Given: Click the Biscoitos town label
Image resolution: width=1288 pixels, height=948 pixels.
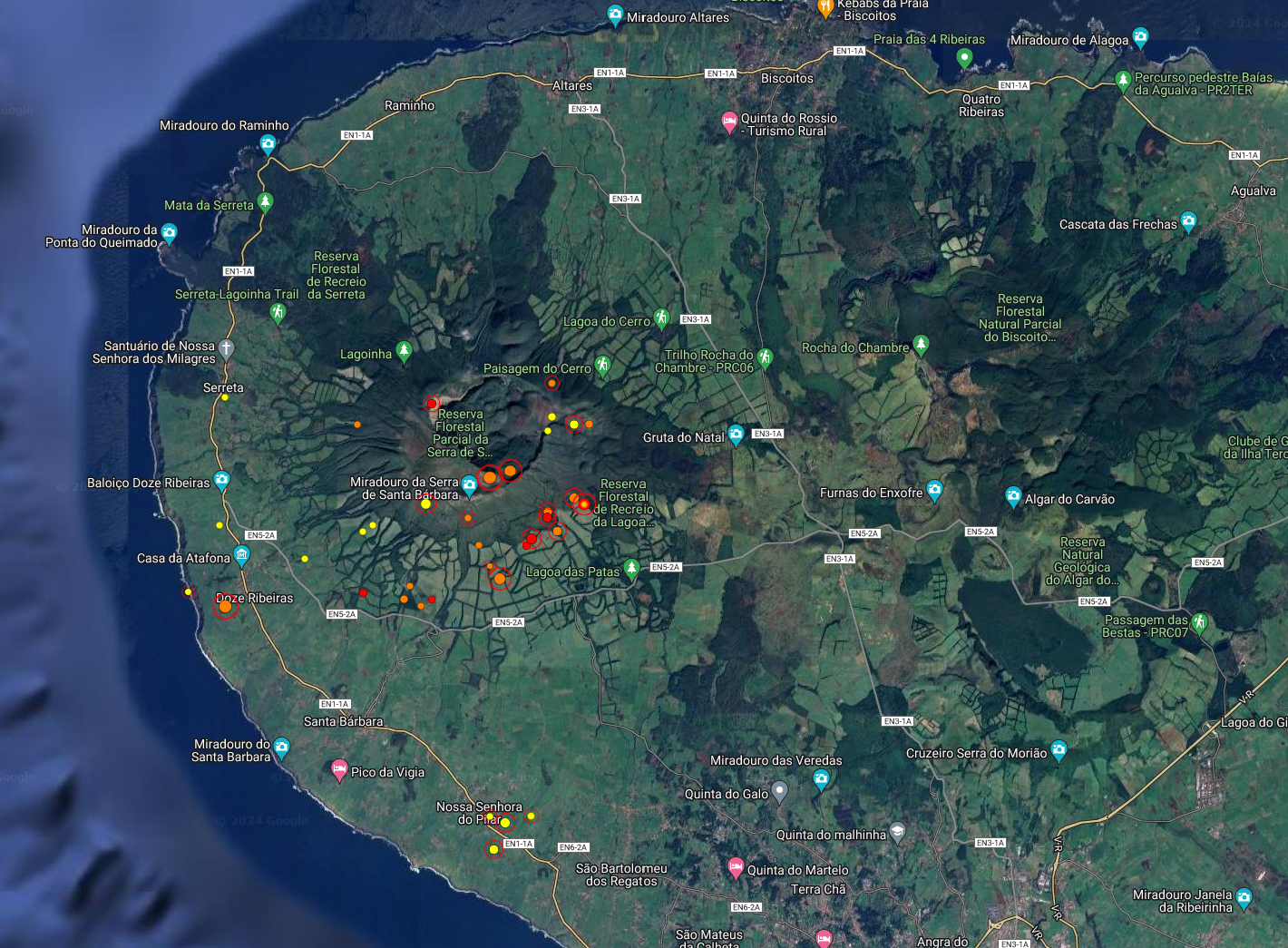Looking at the screenshot, I should [x=786, y=78].
